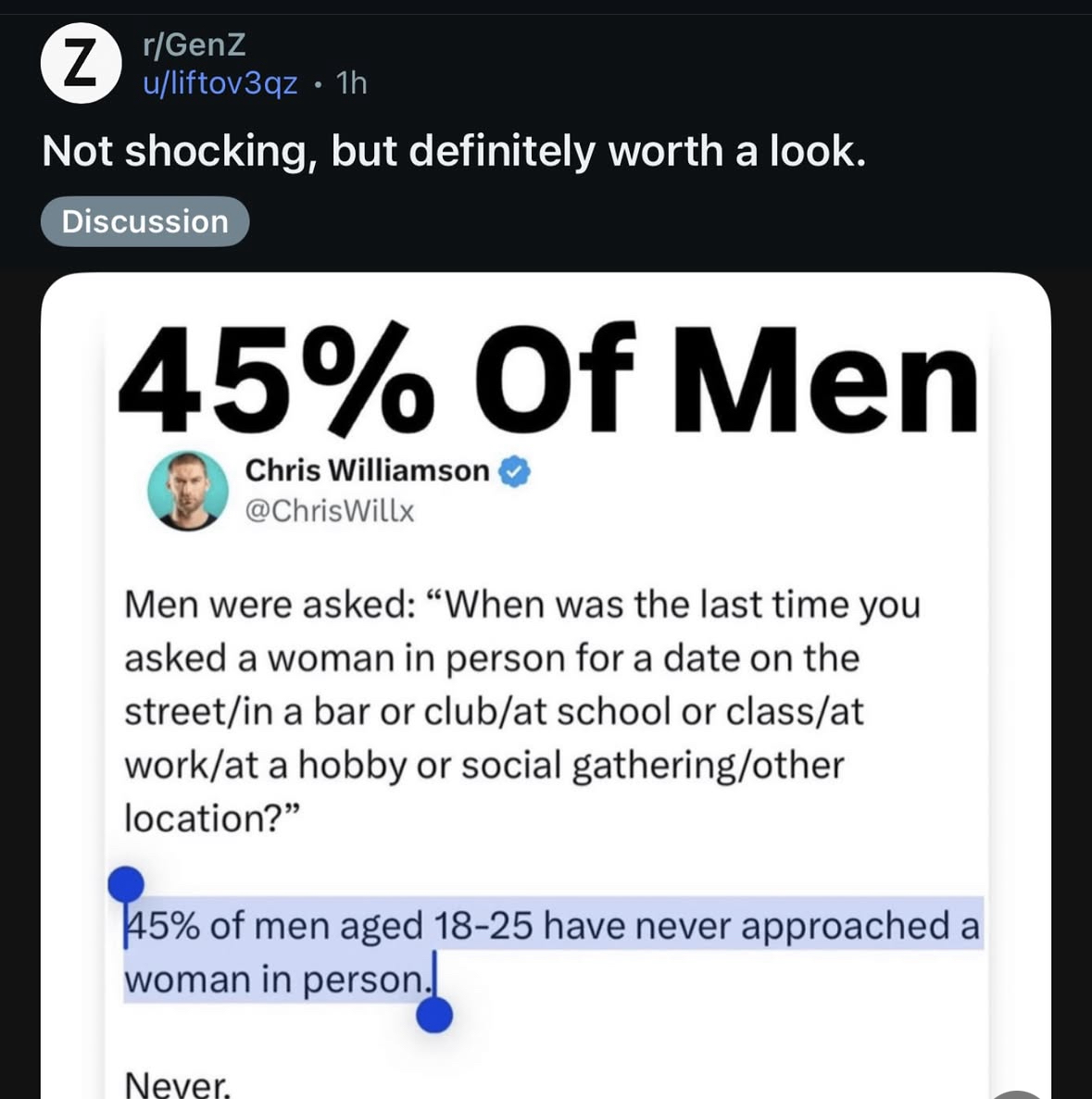Tap the '45% Of Men' headline in image
Screen dimensions: 1092x1099
tap(546, 380)
